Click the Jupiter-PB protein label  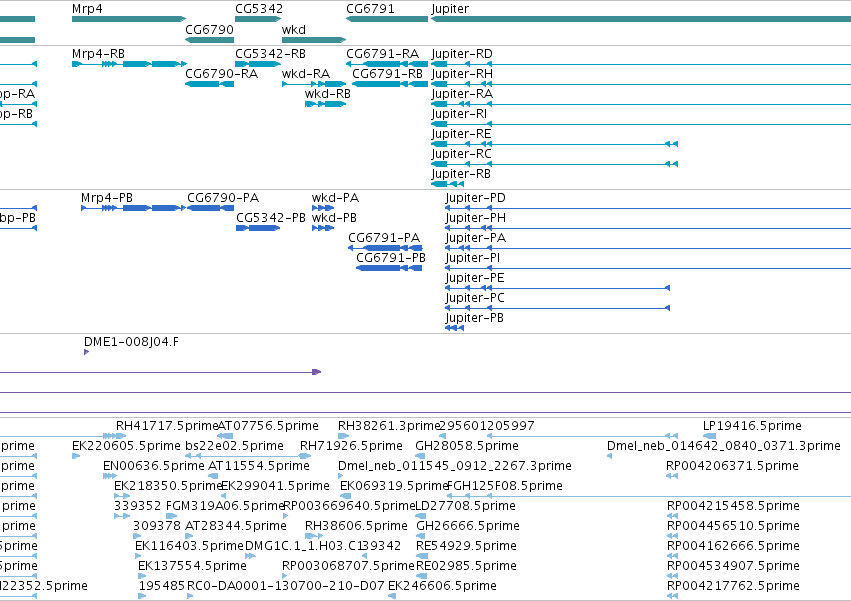tap(475, 318)
